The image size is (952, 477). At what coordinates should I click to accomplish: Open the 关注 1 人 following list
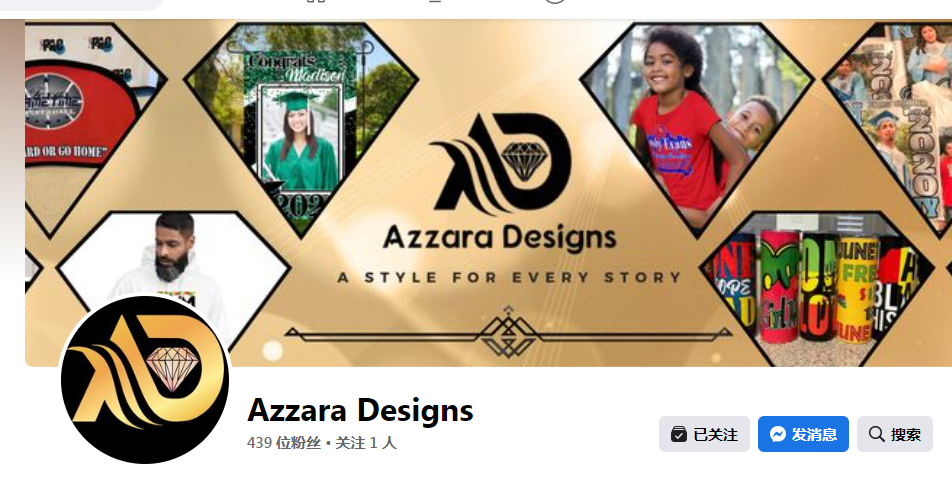tap(366, 443)
